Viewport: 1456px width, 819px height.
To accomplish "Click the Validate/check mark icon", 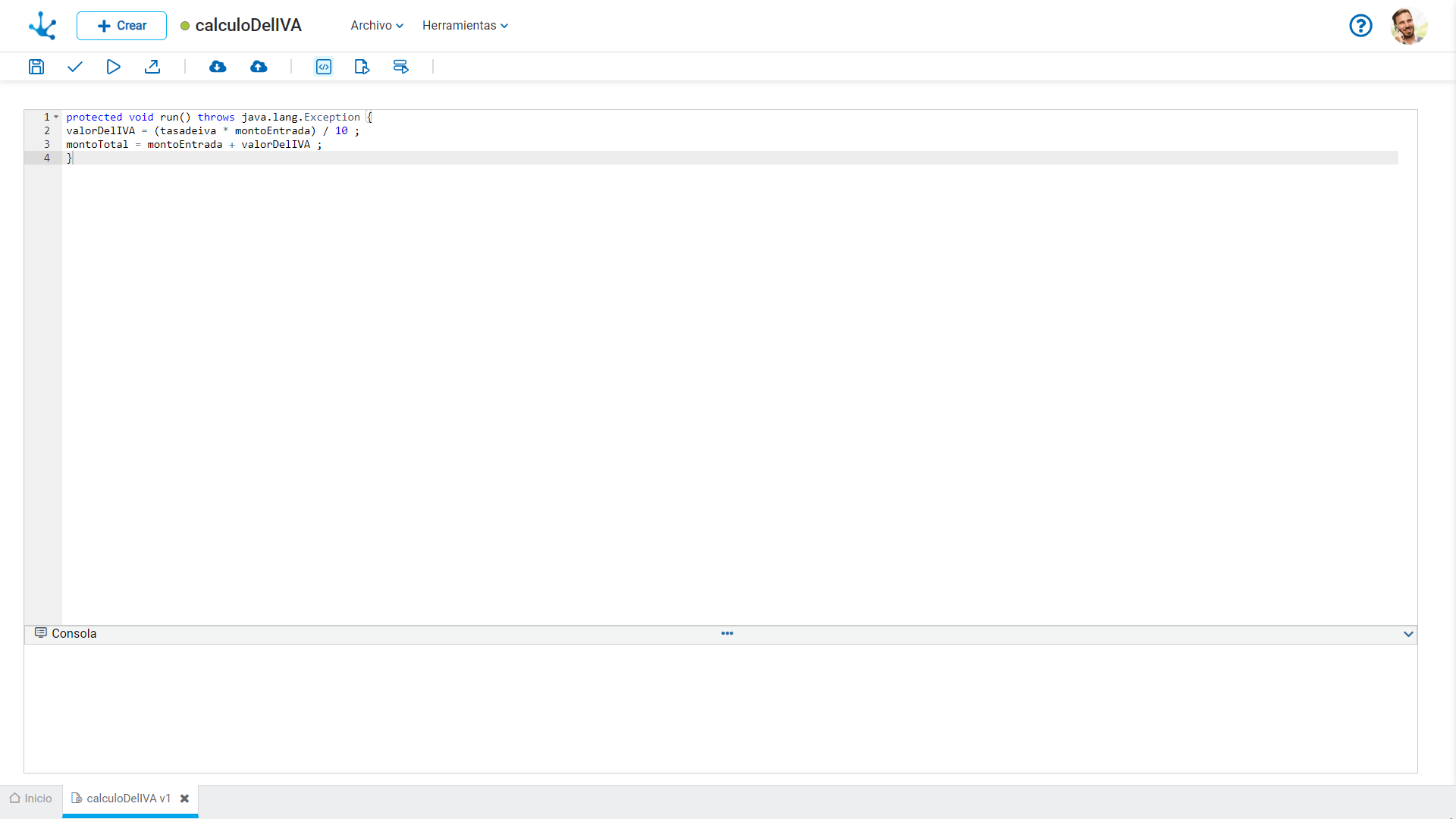I will (75, 66).
